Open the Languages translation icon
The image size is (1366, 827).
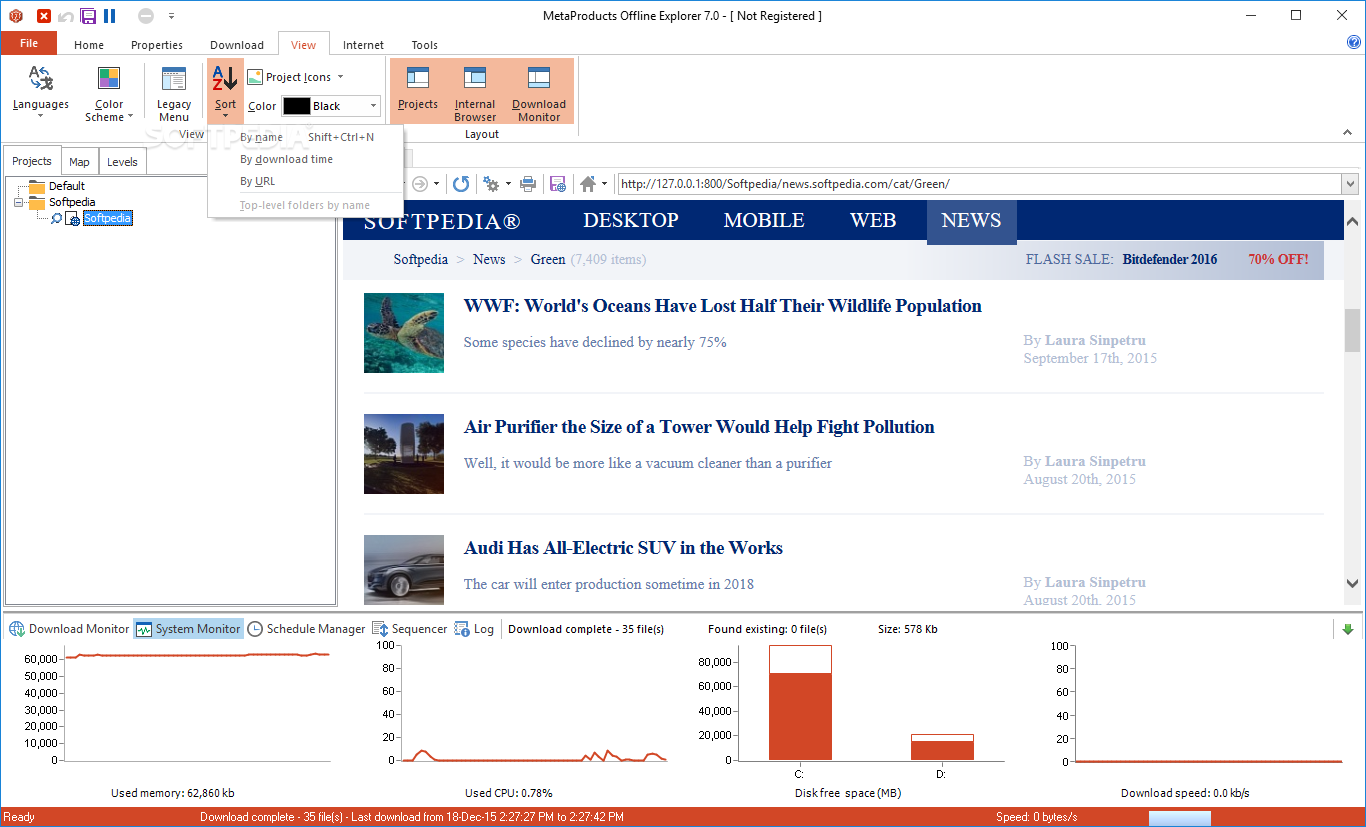click(41, 78)
